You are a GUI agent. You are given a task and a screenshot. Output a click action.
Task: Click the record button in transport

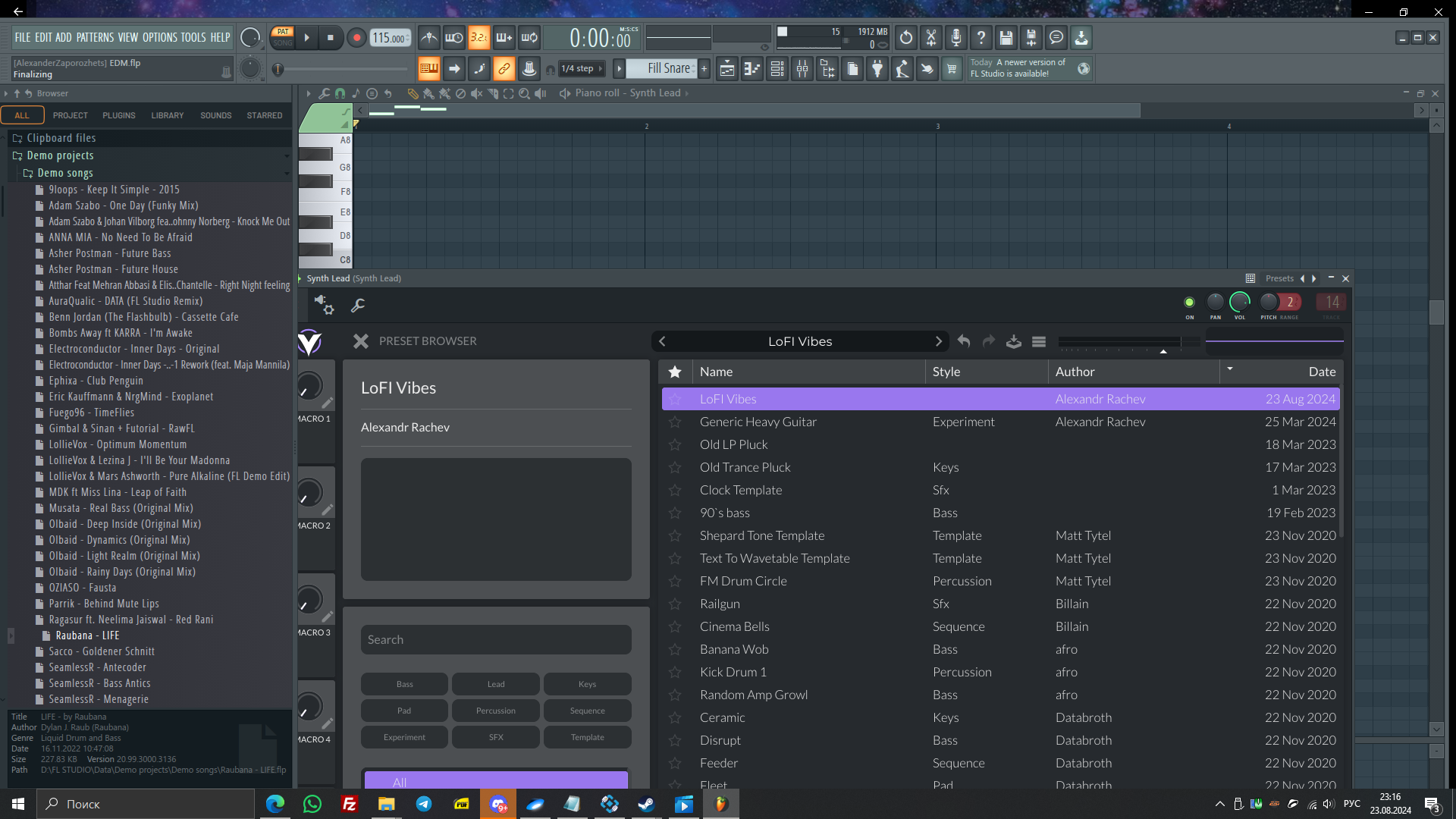(x=356, y=38)
